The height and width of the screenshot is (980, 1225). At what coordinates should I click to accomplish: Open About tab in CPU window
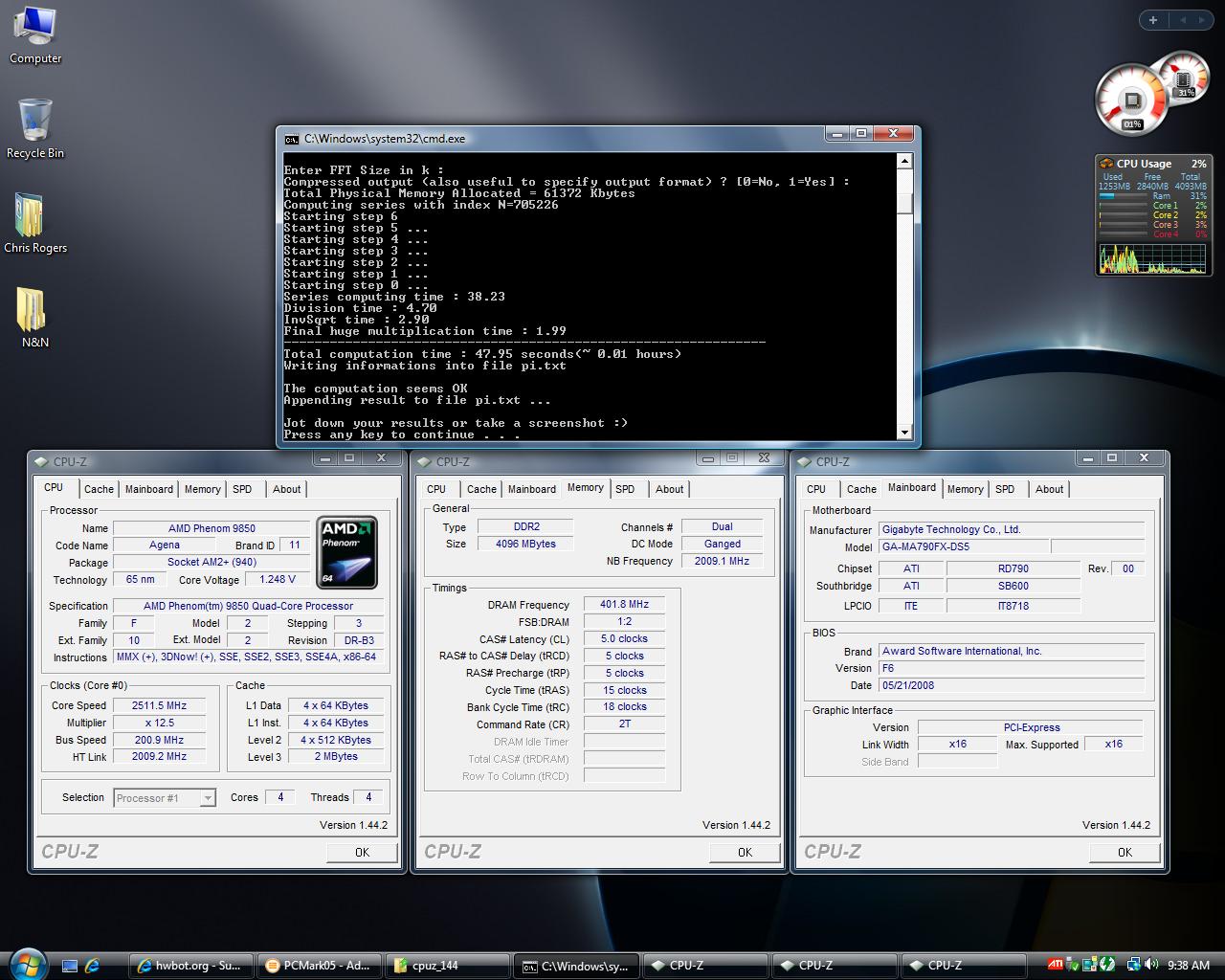pyautogui.click(x=287, y=489)
